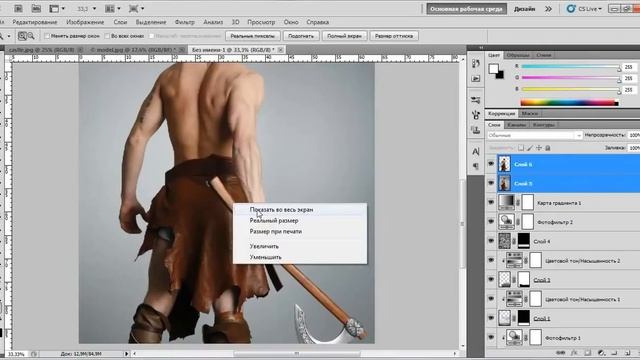Select the zoom in magnifier icon
Screen dimensions: 640x360
pos(22,36)
